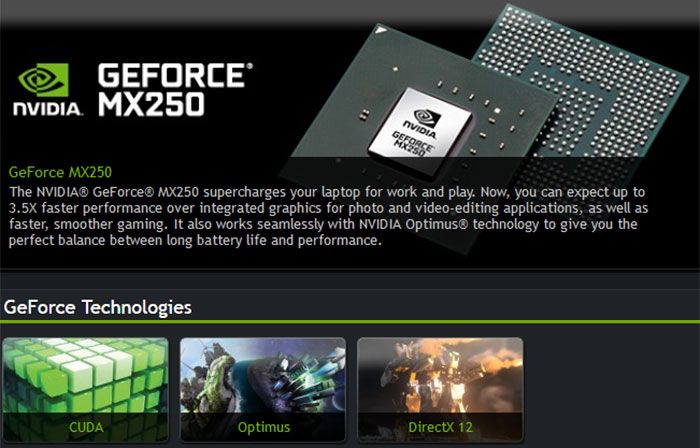Click the Optimus label text

[x=263, y=427]
